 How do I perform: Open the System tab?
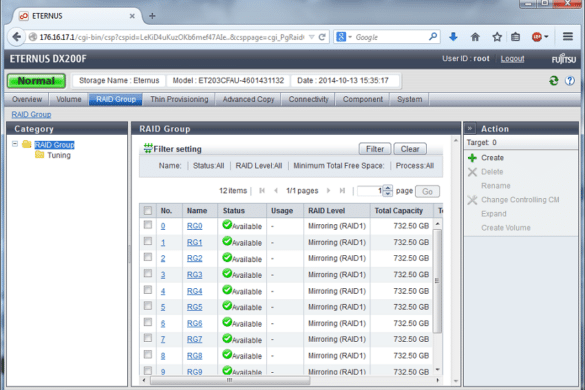point(410,99)
